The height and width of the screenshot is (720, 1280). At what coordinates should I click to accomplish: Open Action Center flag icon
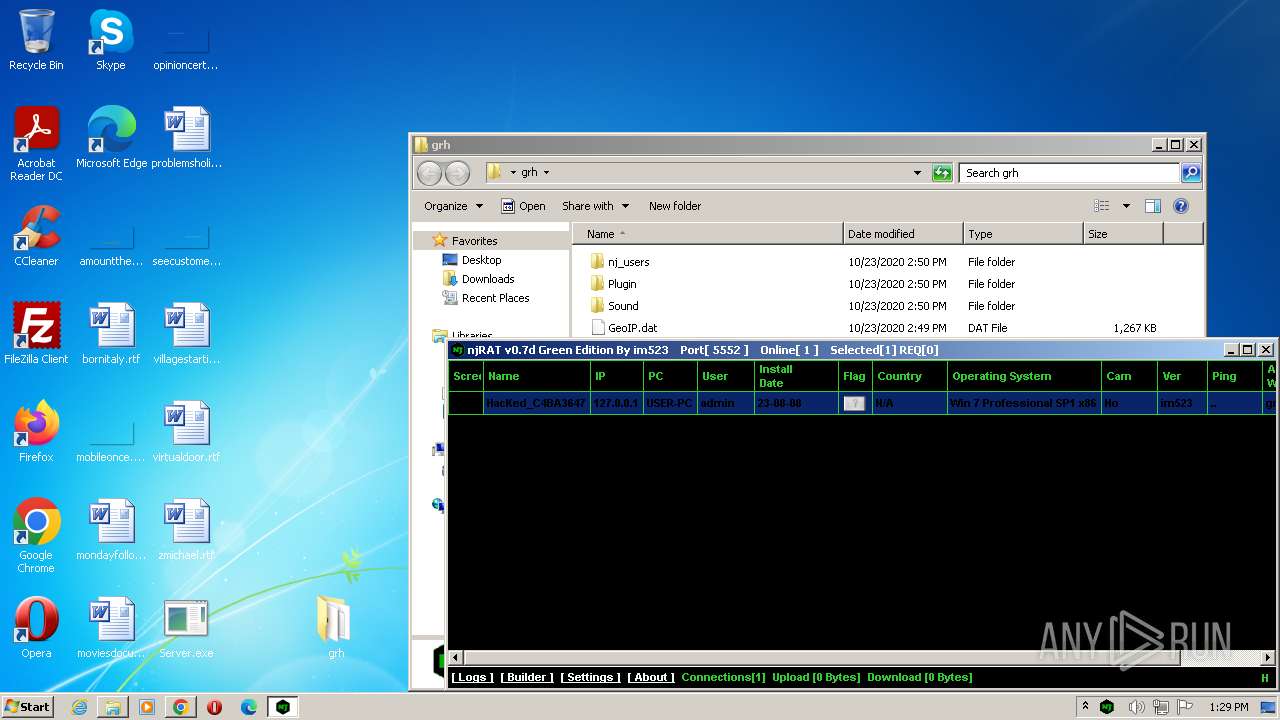click(1186, 707)
